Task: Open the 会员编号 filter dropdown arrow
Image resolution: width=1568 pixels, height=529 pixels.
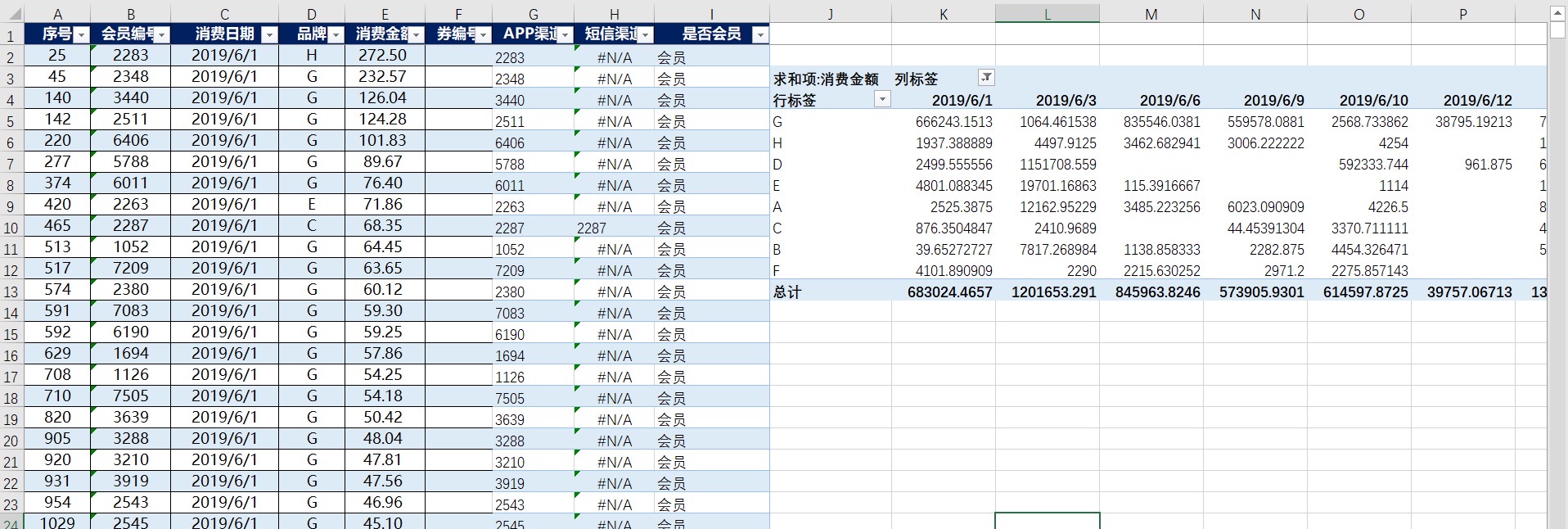Action: point(162,34)
